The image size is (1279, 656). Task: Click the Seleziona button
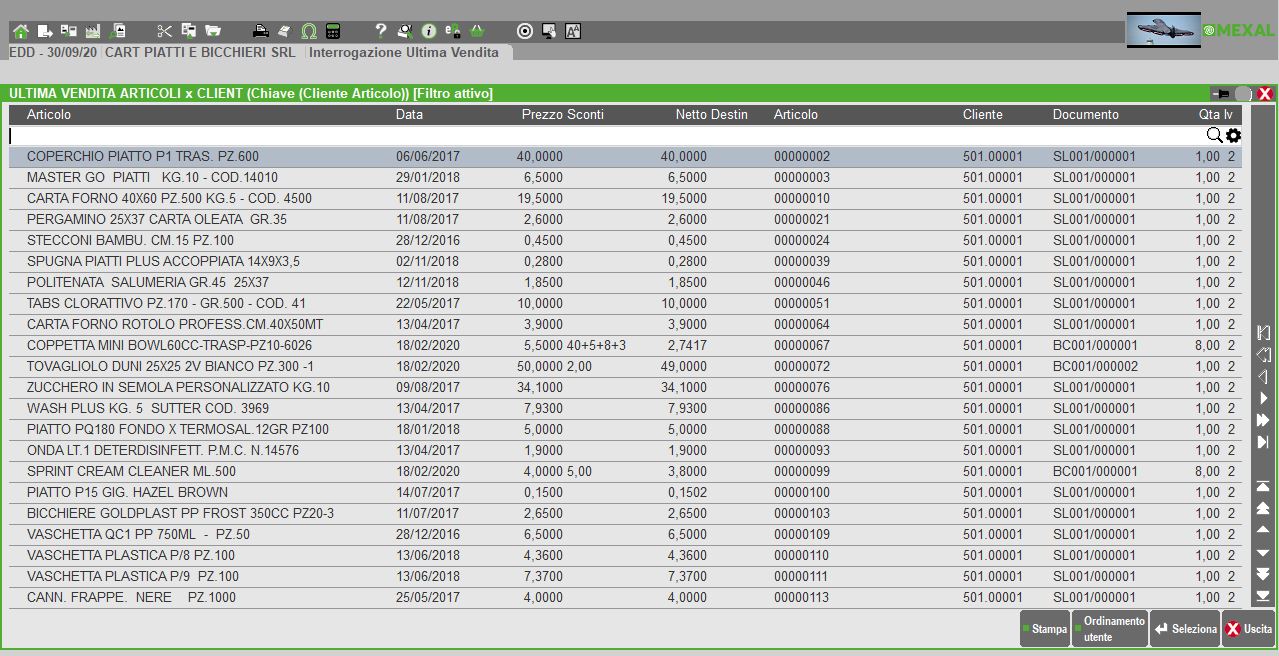point(1185,629)
